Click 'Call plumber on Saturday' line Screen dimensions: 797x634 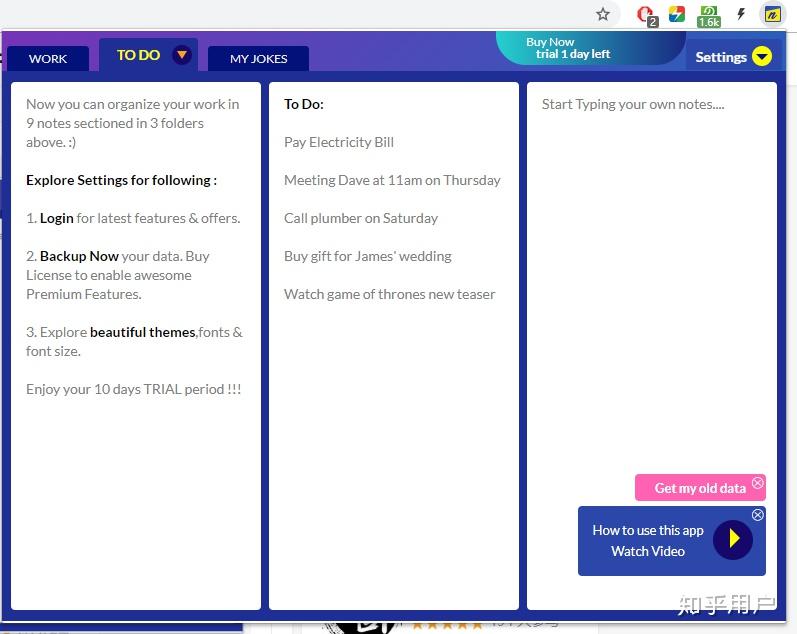coord(360,218)
